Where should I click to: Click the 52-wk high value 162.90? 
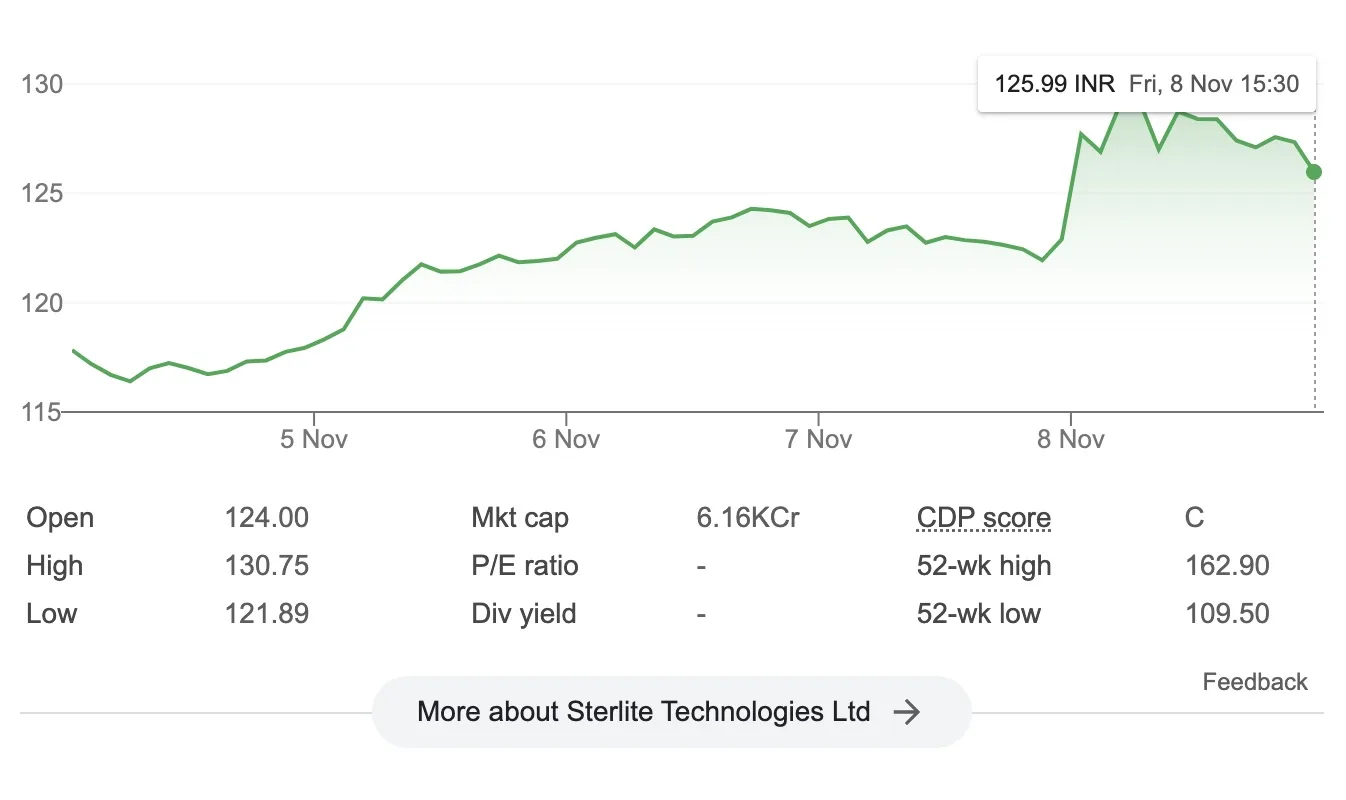(1227, 565)
